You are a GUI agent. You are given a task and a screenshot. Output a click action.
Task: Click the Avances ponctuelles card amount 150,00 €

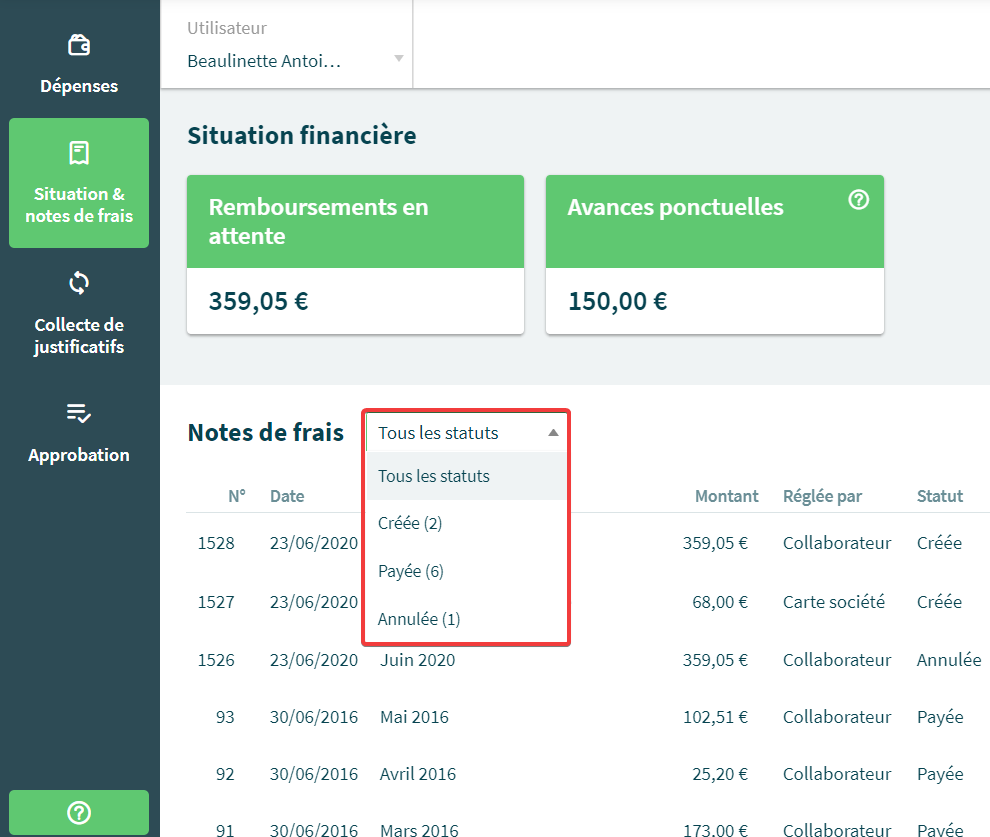[617, 301]
